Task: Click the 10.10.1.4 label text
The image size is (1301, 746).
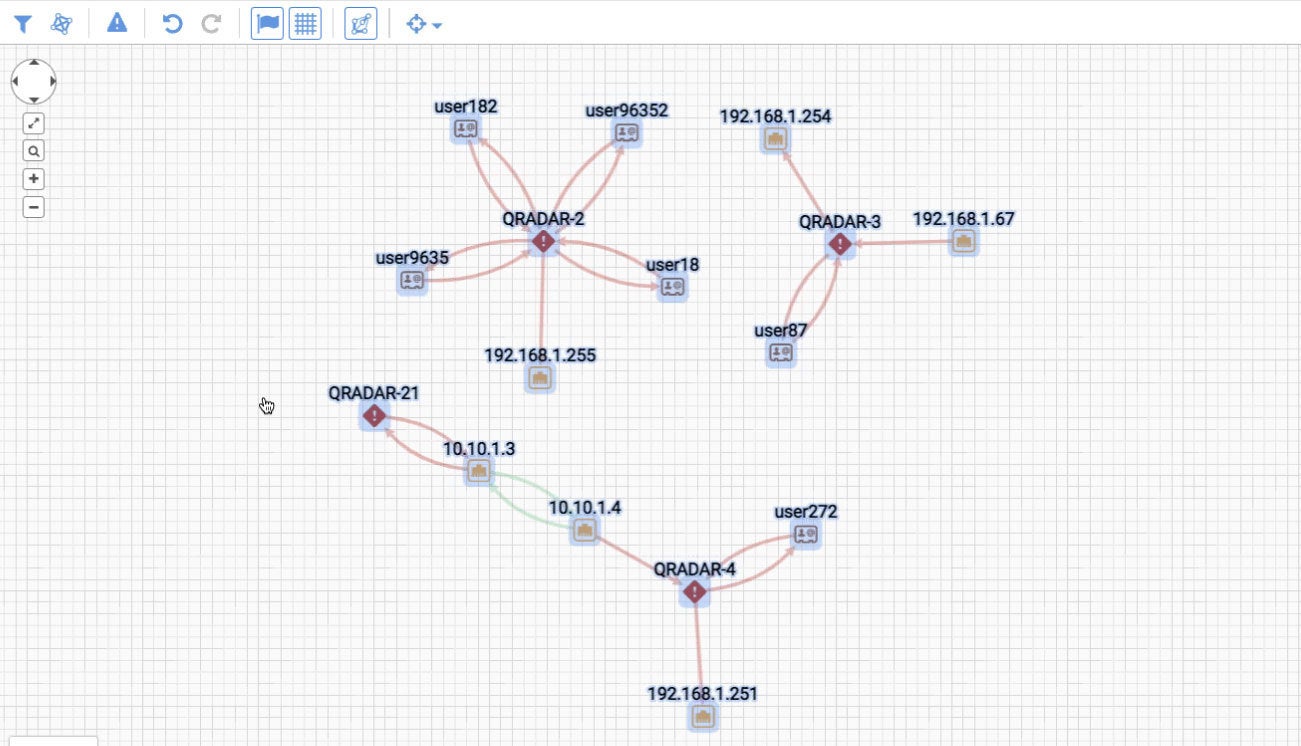Action: point(585,508)
